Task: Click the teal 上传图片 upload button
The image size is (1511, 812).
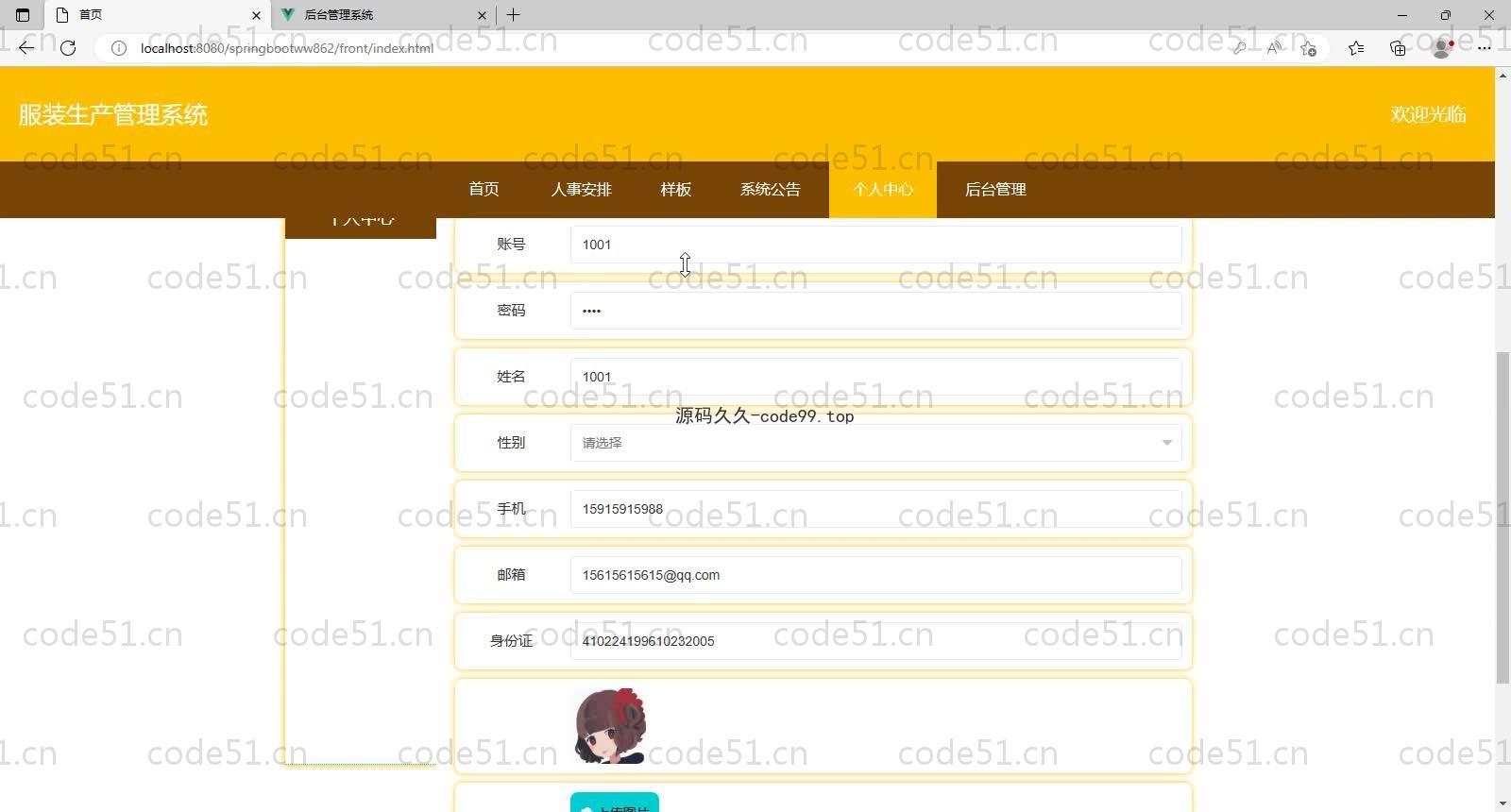Action: tap(615, 804)
